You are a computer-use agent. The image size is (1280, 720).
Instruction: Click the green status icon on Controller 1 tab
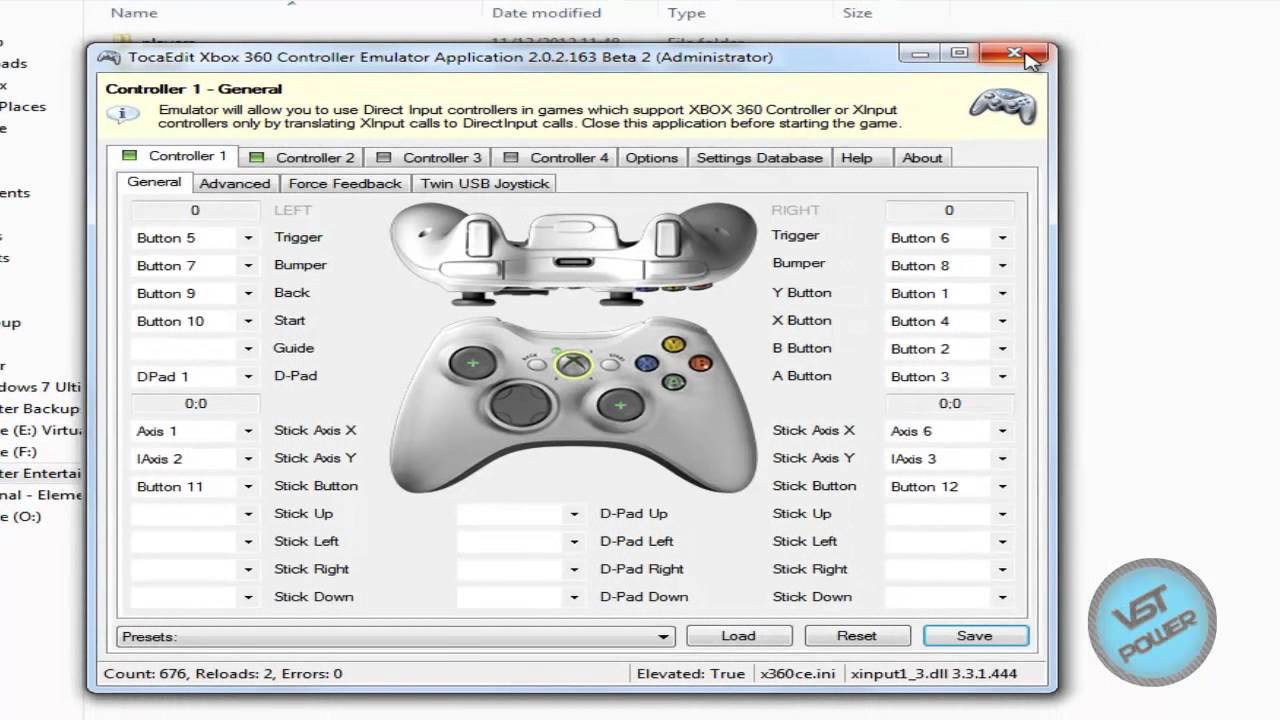pyautogui.click(x=129, y=156)
